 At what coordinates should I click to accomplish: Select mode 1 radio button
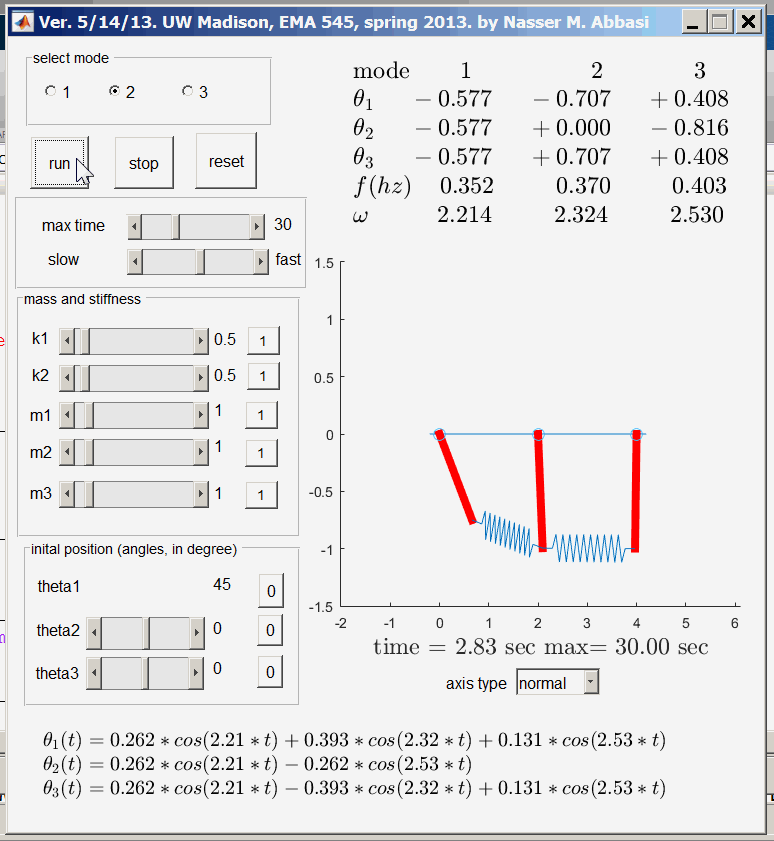pyautogui.click(x=51, y=92)
